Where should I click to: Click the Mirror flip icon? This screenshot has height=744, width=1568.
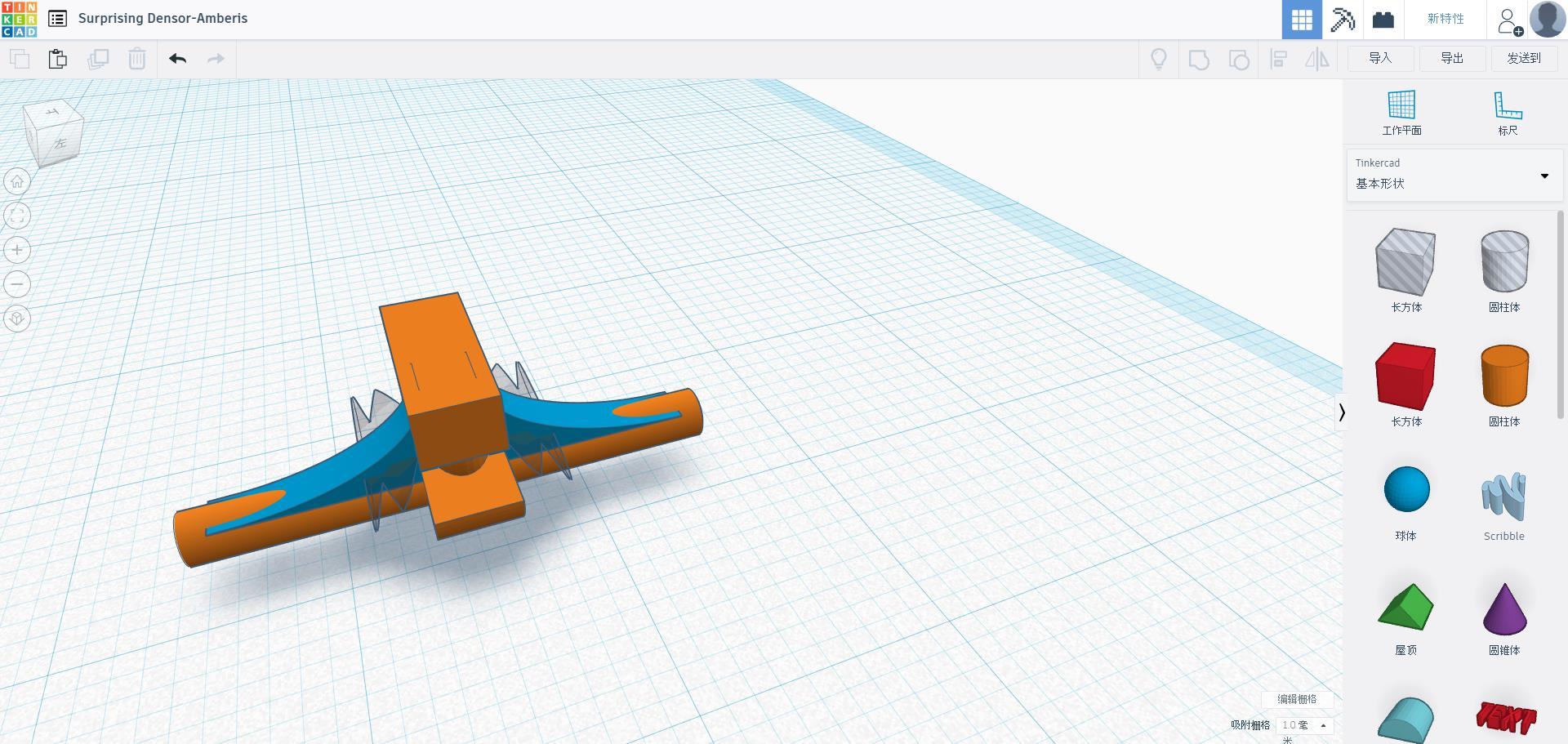point(1317,59)
